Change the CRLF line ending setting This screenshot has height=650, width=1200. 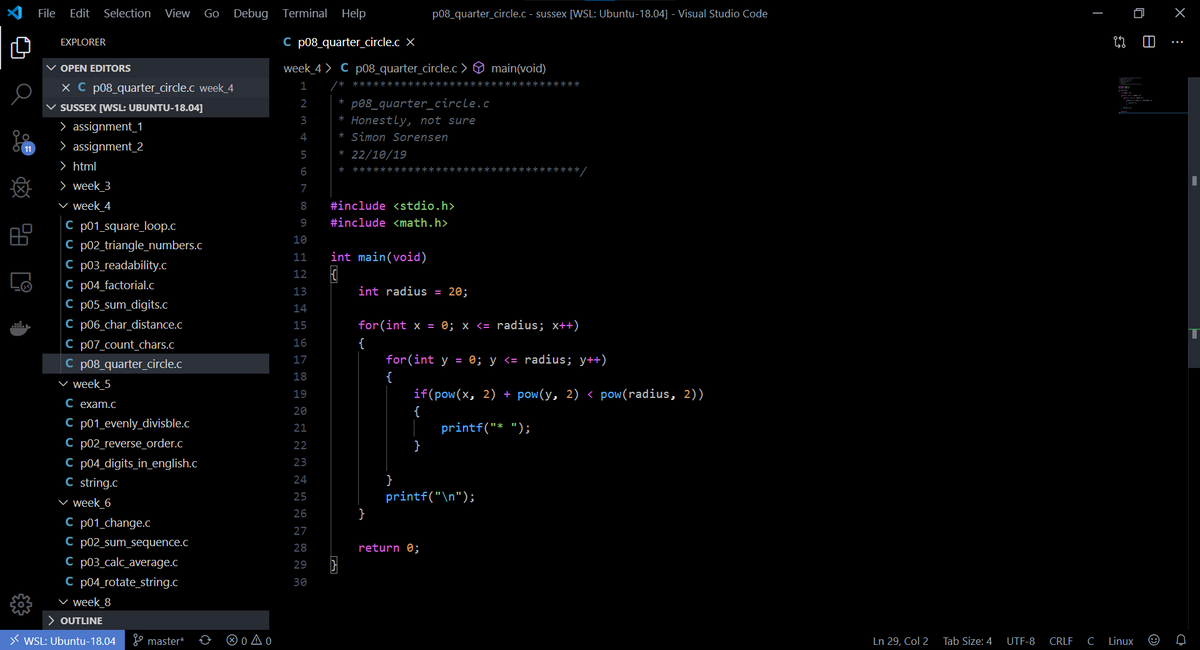1061,641
